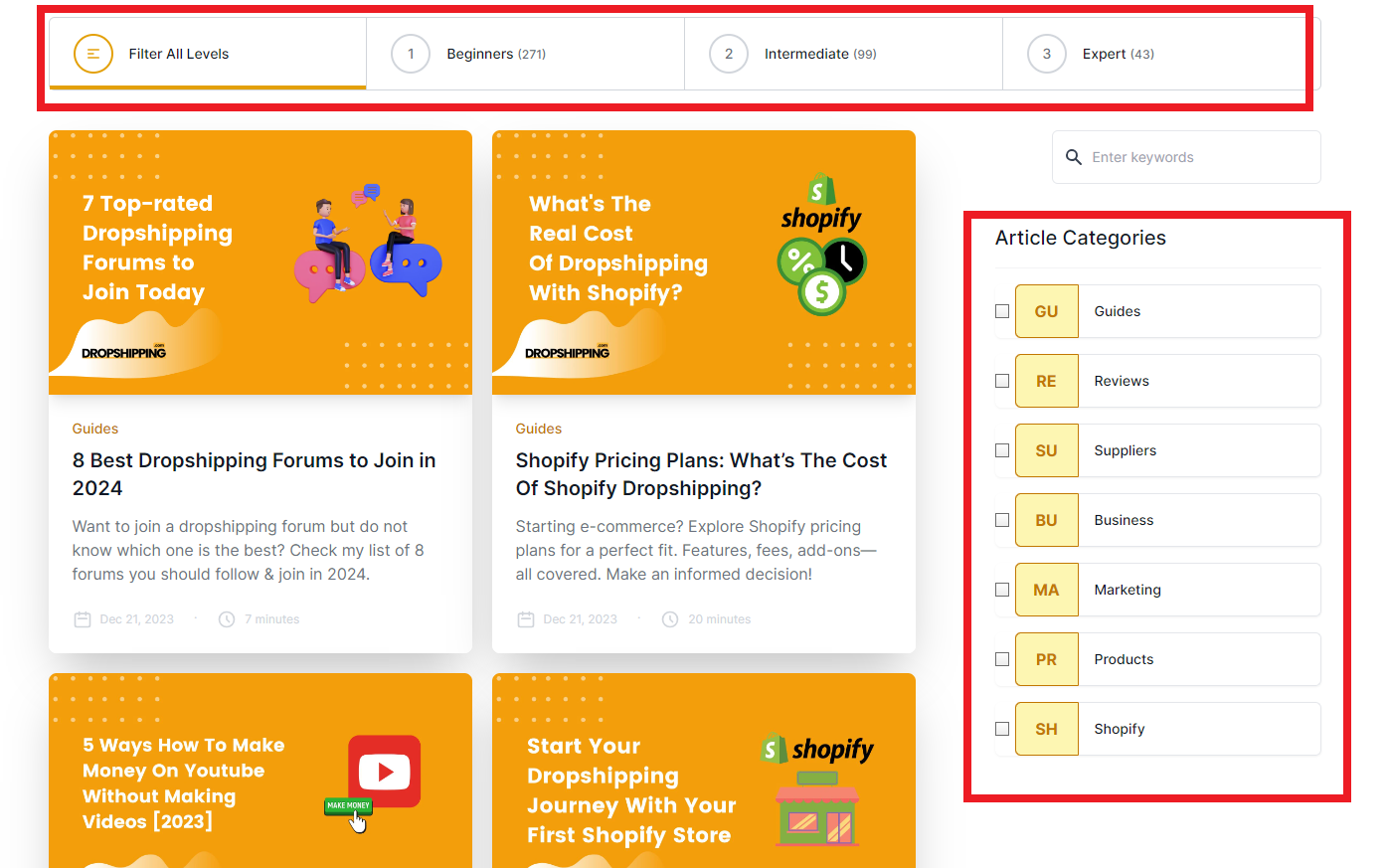Click the Products category label
This screenshot has width=1388, height=868.
(x=1125, y=659)
